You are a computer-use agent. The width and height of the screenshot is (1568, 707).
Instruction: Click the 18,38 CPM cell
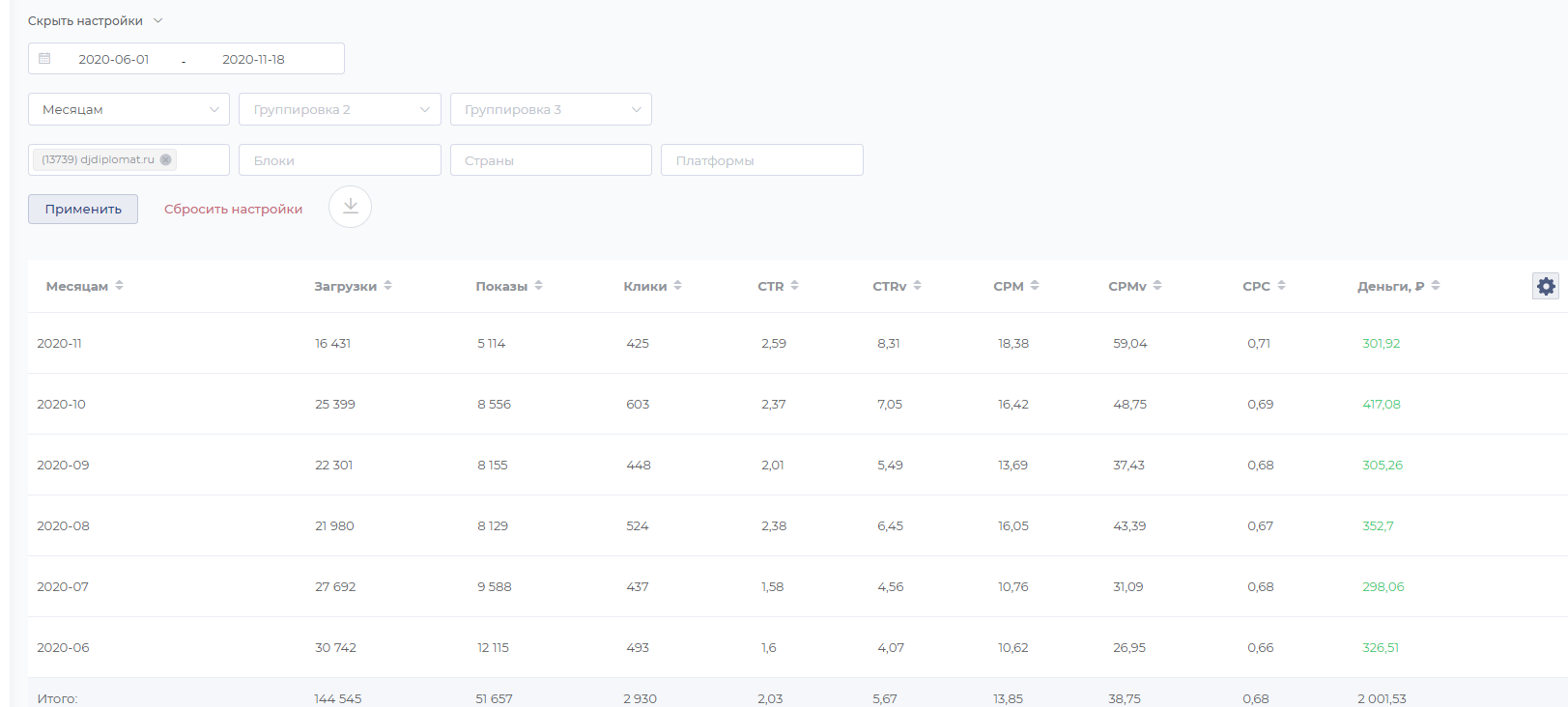click(1012, 344)
